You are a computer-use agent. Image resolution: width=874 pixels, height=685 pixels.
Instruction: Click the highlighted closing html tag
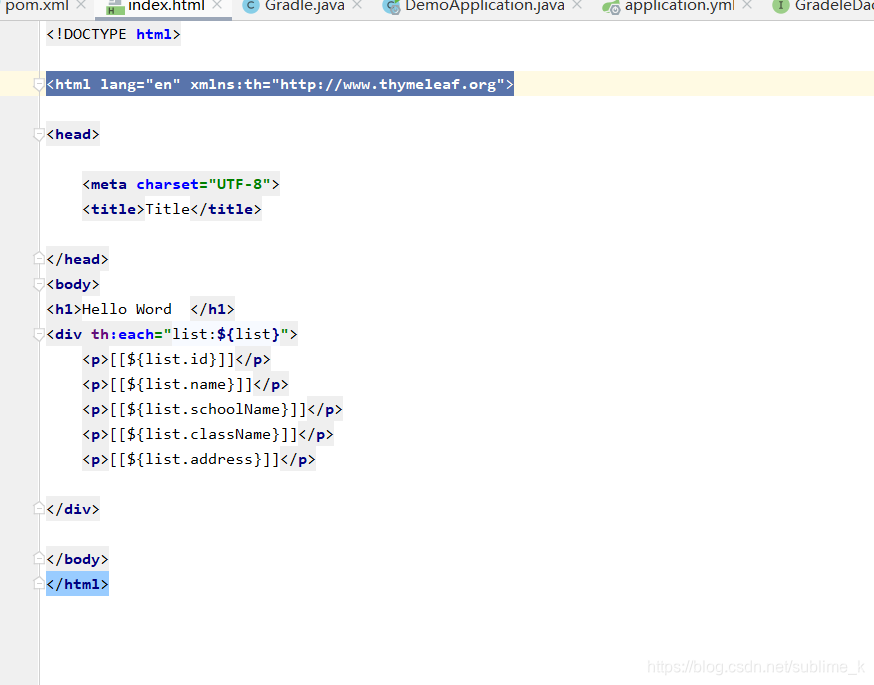coord(77,584)
